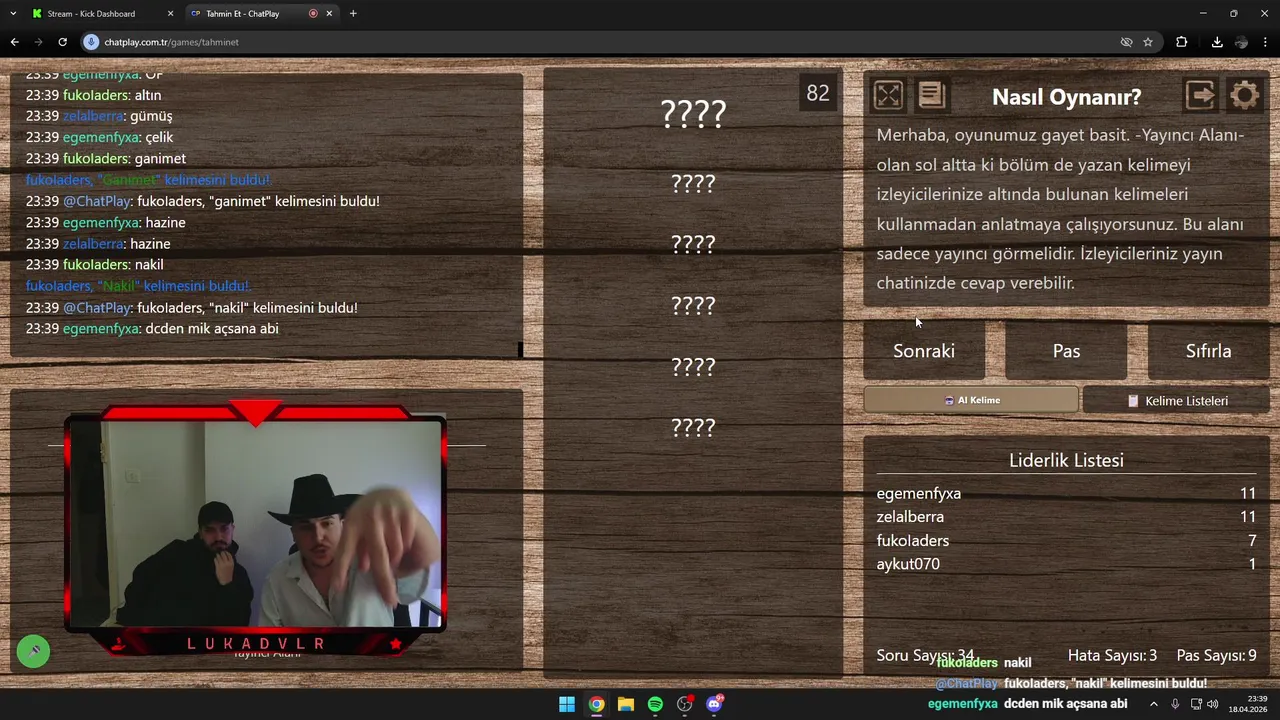Switch to the Stream - Kick Dashboard tab

click(x=100, y=13)
